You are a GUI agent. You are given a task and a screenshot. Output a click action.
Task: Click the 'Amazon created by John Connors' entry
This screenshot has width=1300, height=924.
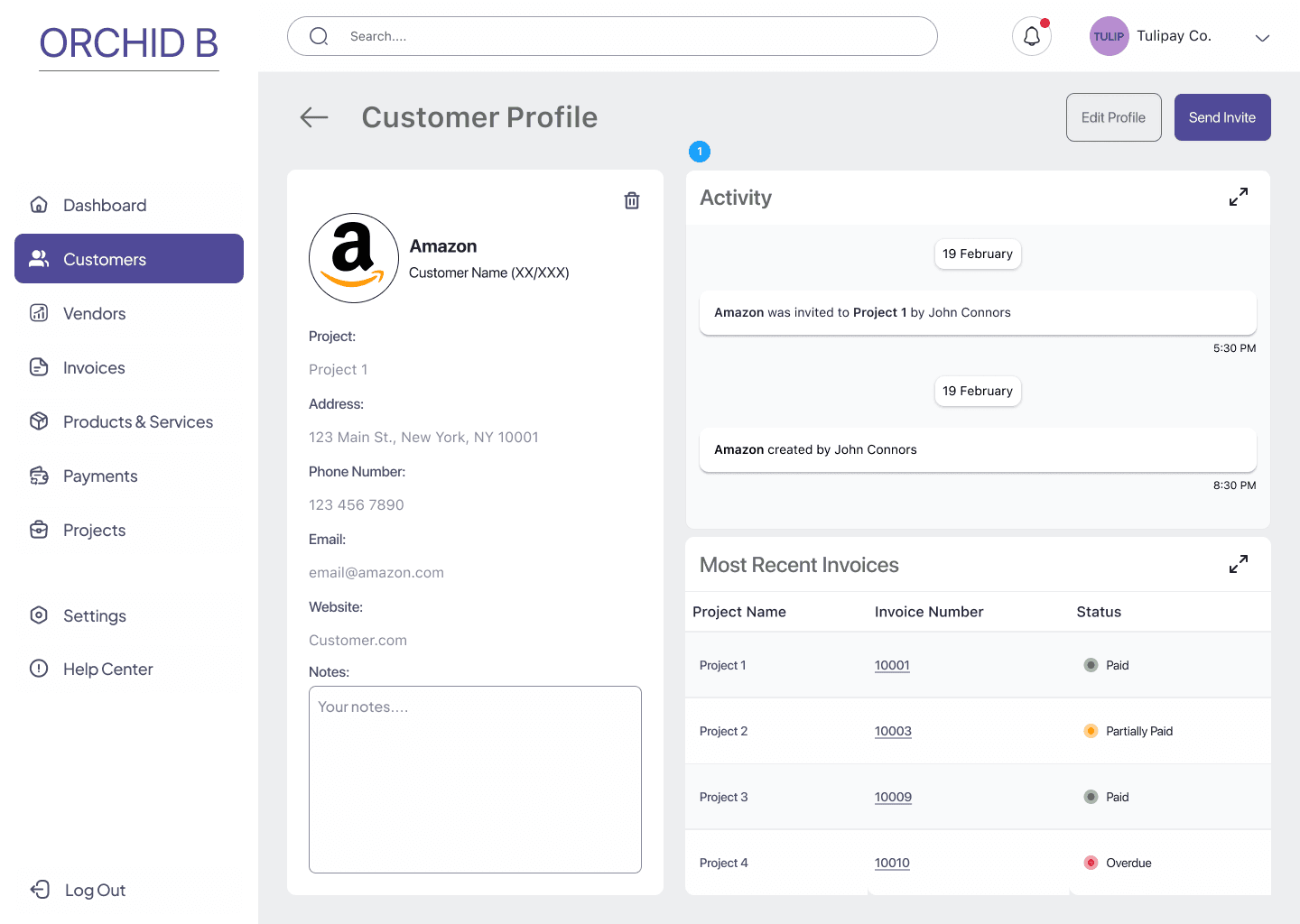pos(978,449)
